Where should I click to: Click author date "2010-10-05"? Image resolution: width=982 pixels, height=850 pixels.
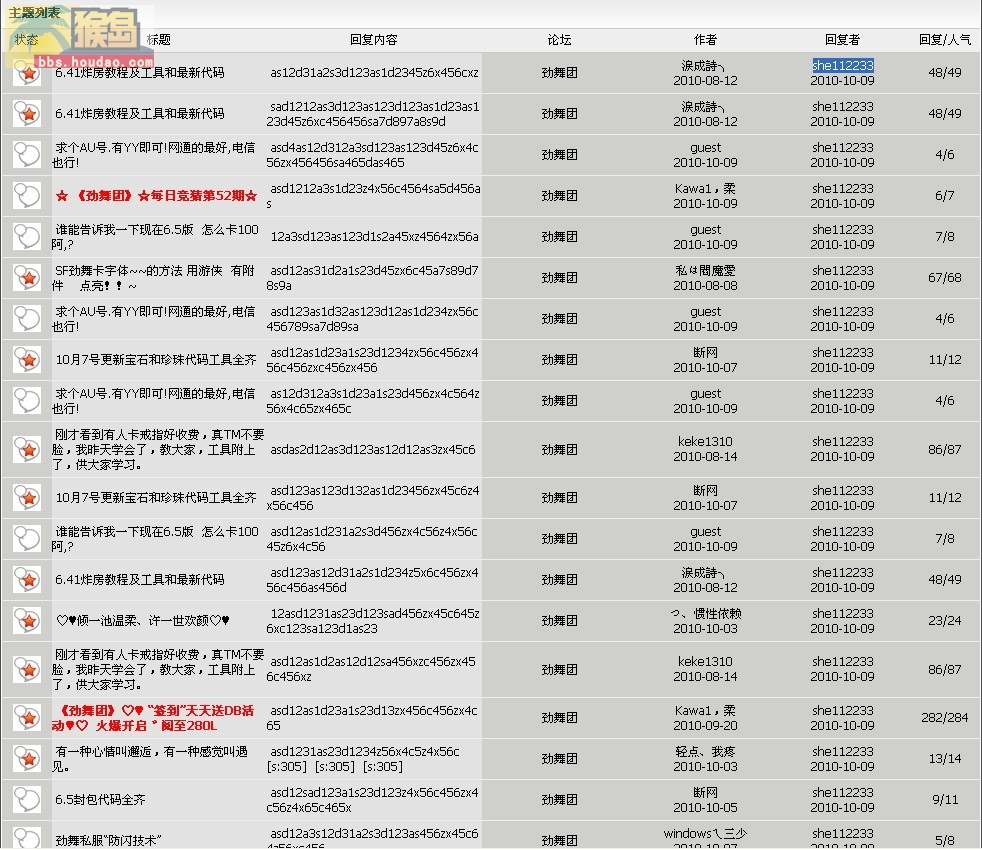click(x=705, y=807)
